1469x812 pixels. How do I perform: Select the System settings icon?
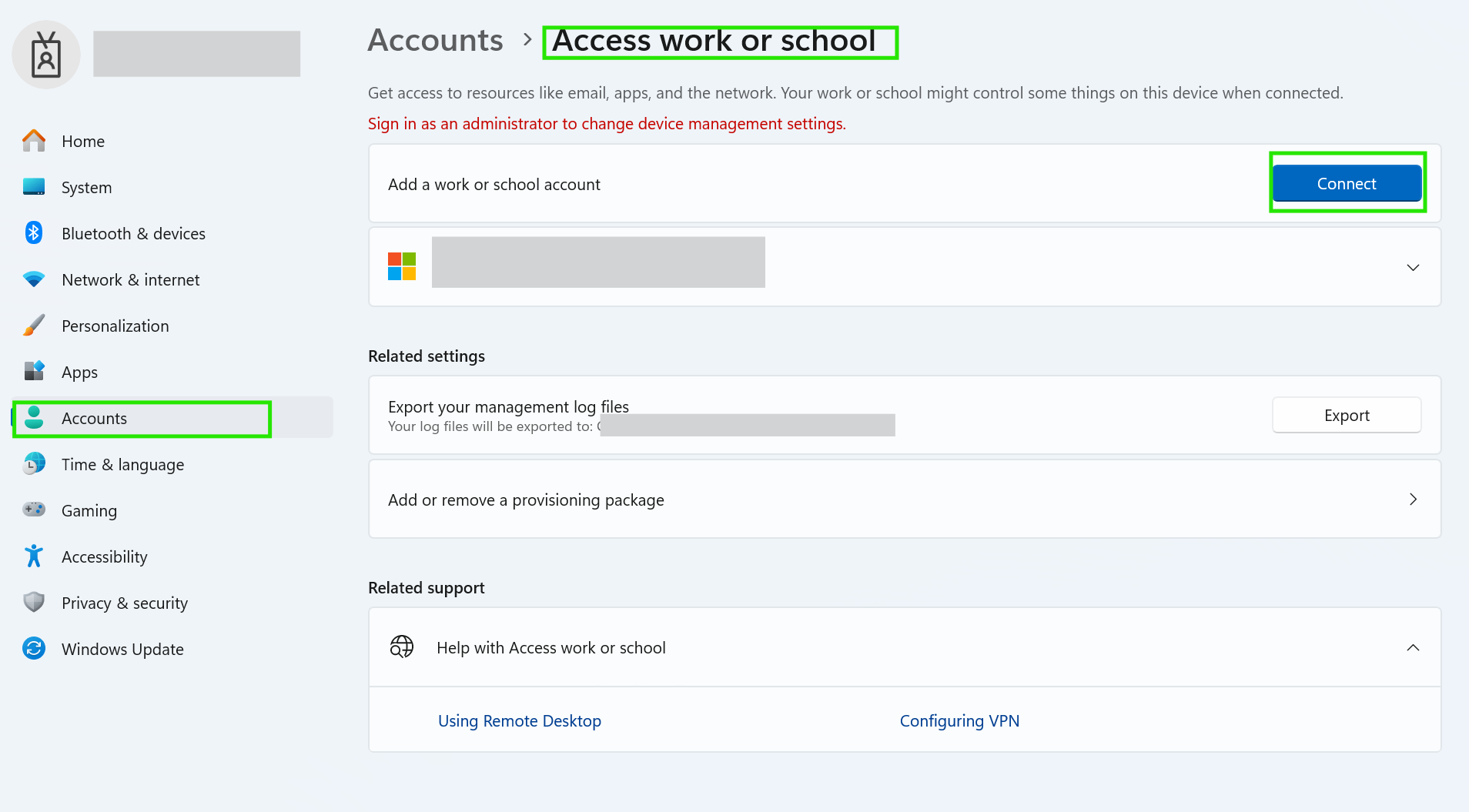(x=34, y=187)
